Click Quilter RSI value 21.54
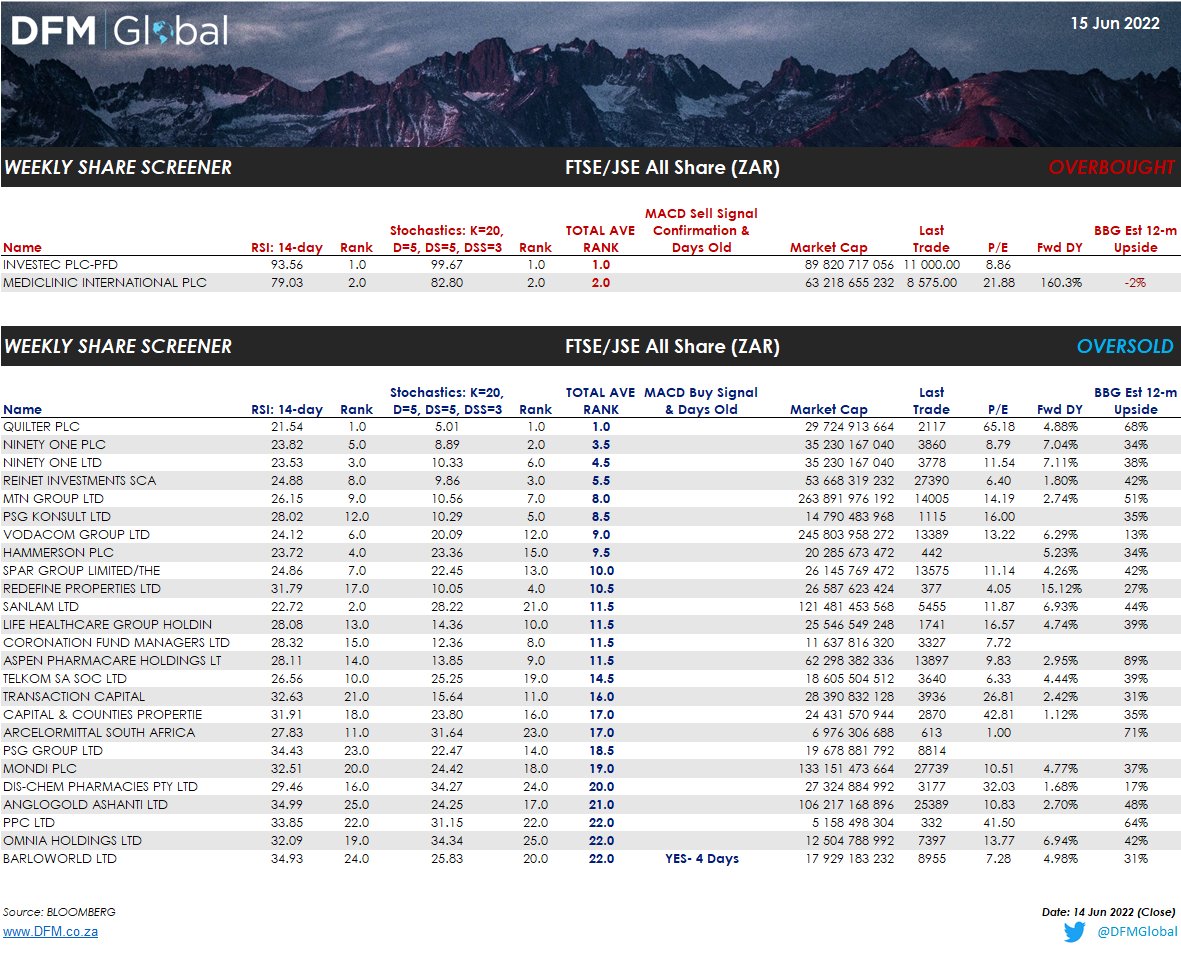The height and width of the screenshot is (958, 1181). click(287, 427)
